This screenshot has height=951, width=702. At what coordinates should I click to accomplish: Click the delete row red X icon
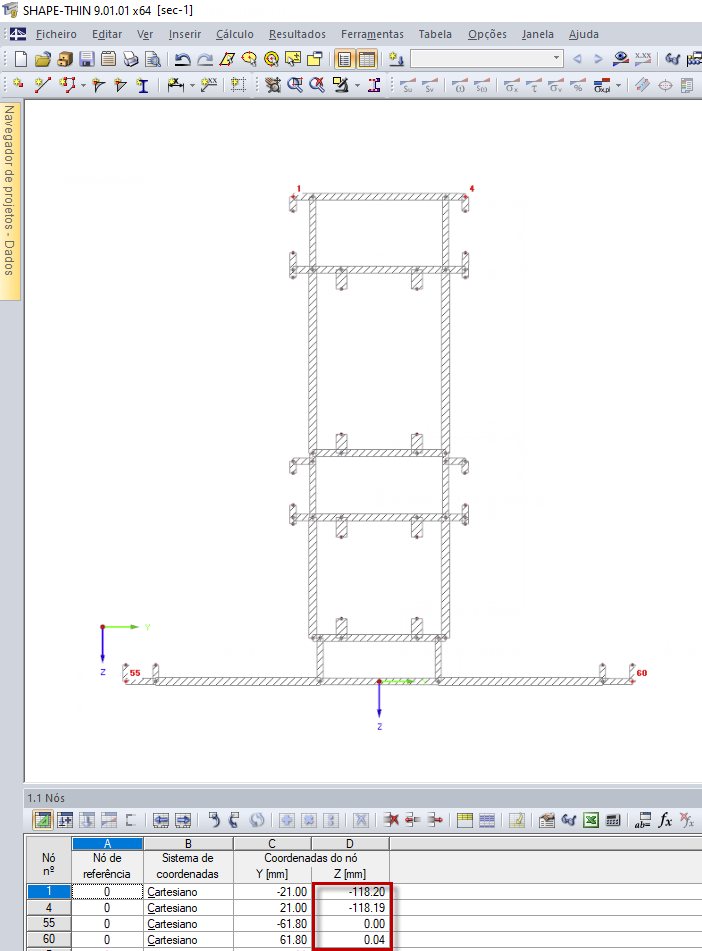point(391,820)
